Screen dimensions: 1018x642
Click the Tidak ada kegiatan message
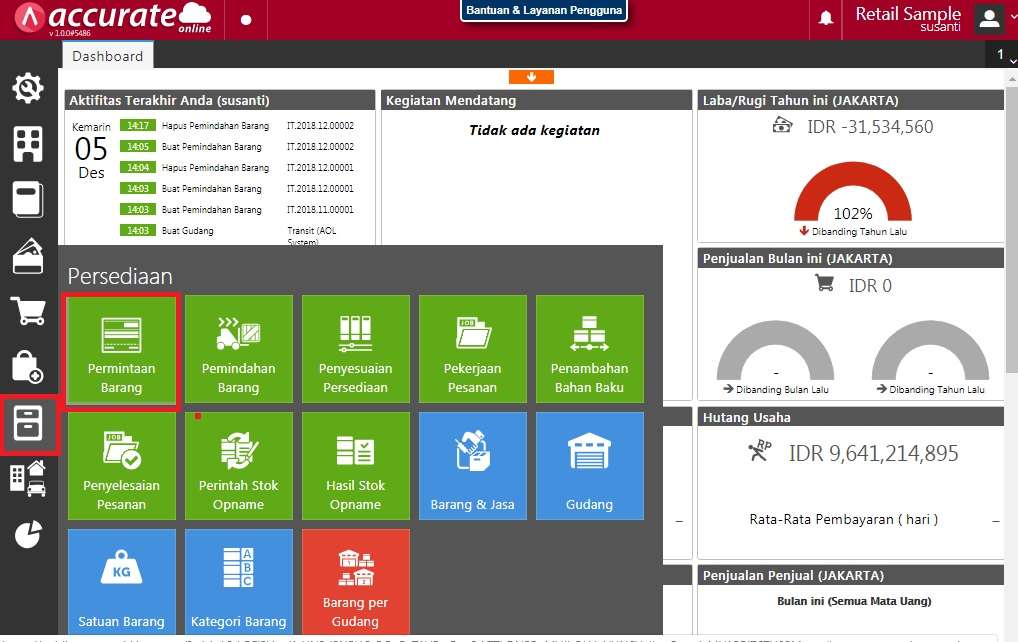pos(534,130)
